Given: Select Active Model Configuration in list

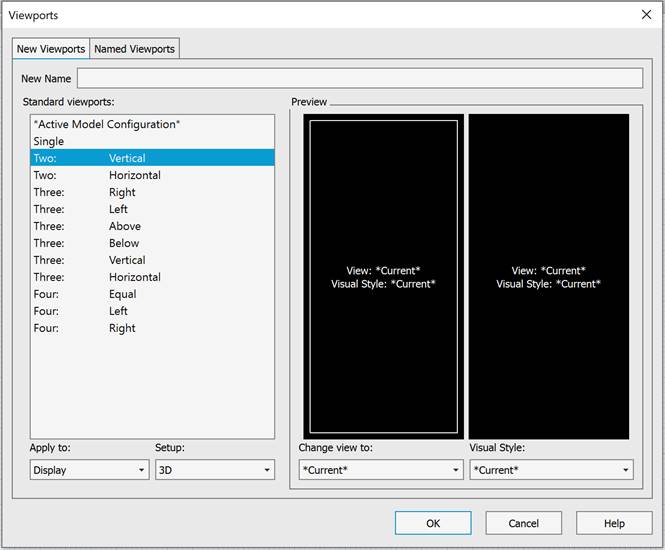Looking at the screenshot, I should (106, 124).
